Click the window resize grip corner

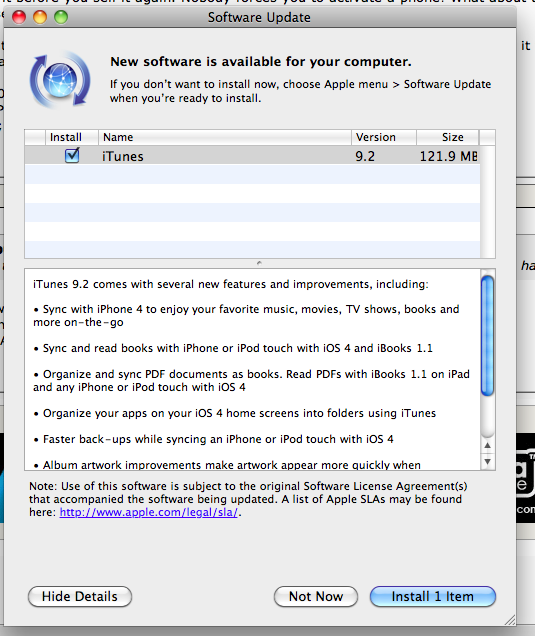pyautogui.click(x=510, y=620)
